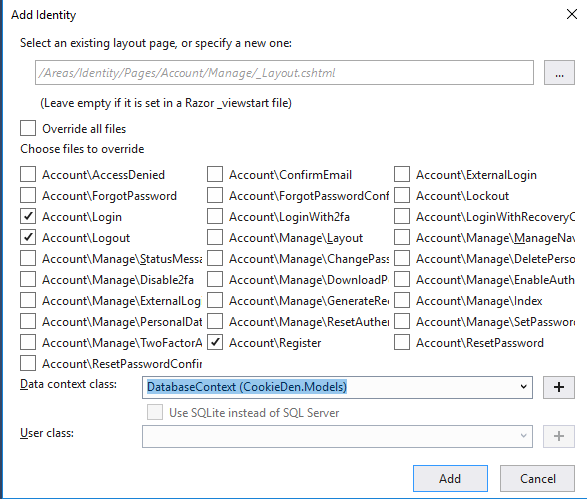The width and height of the screenshot is (587, 499).
Task: Uncheck the Account\Login checkbox
Action: pos(28,216)
